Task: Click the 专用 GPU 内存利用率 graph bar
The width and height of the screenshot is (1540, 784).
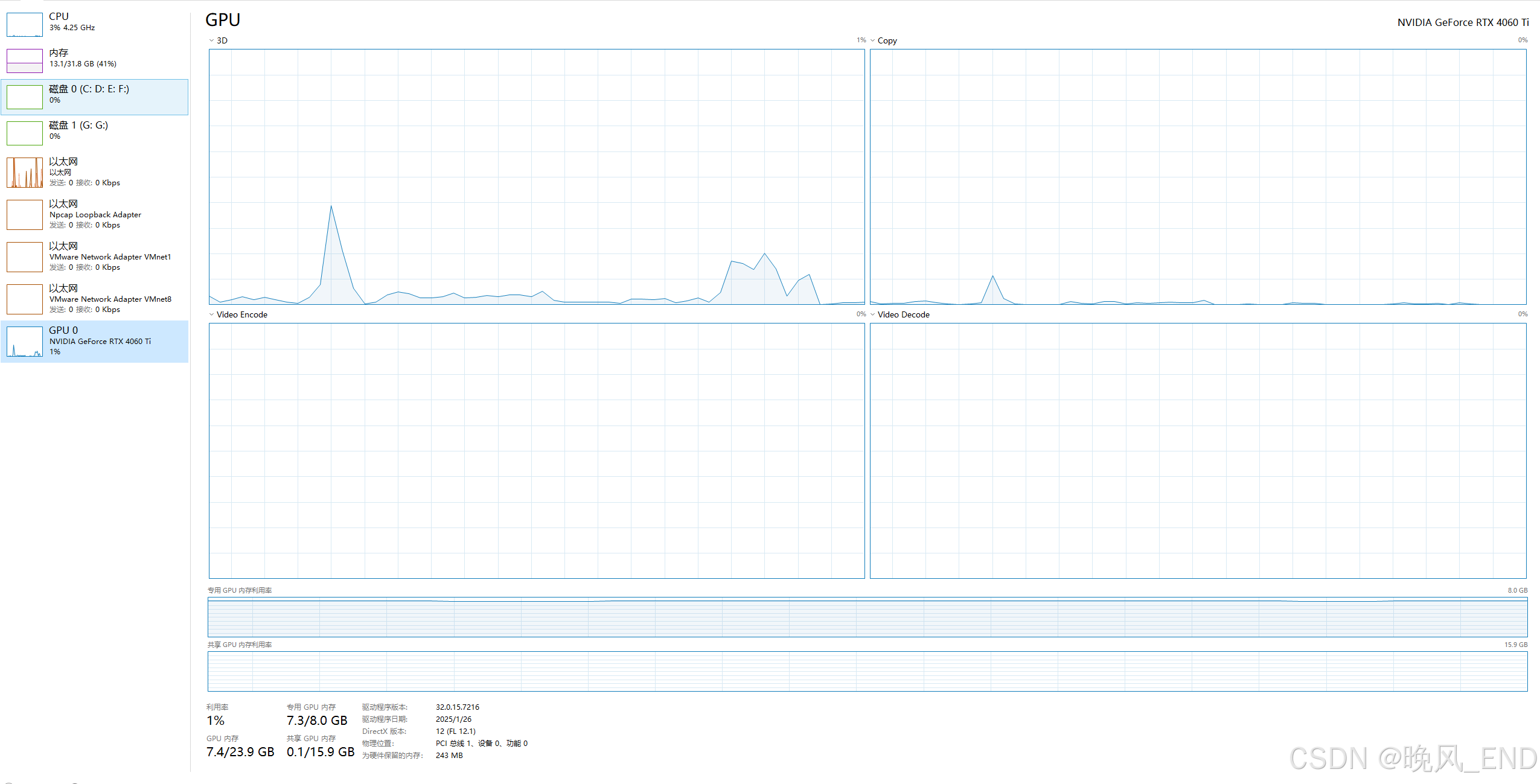Action: pos(867,617)
